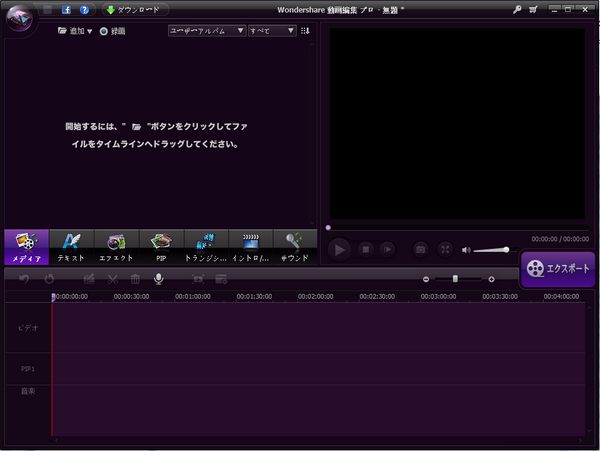This screenshot has width=600, height=451.
Task: Mute the preview speaker icon
Action: coord(466,250)
